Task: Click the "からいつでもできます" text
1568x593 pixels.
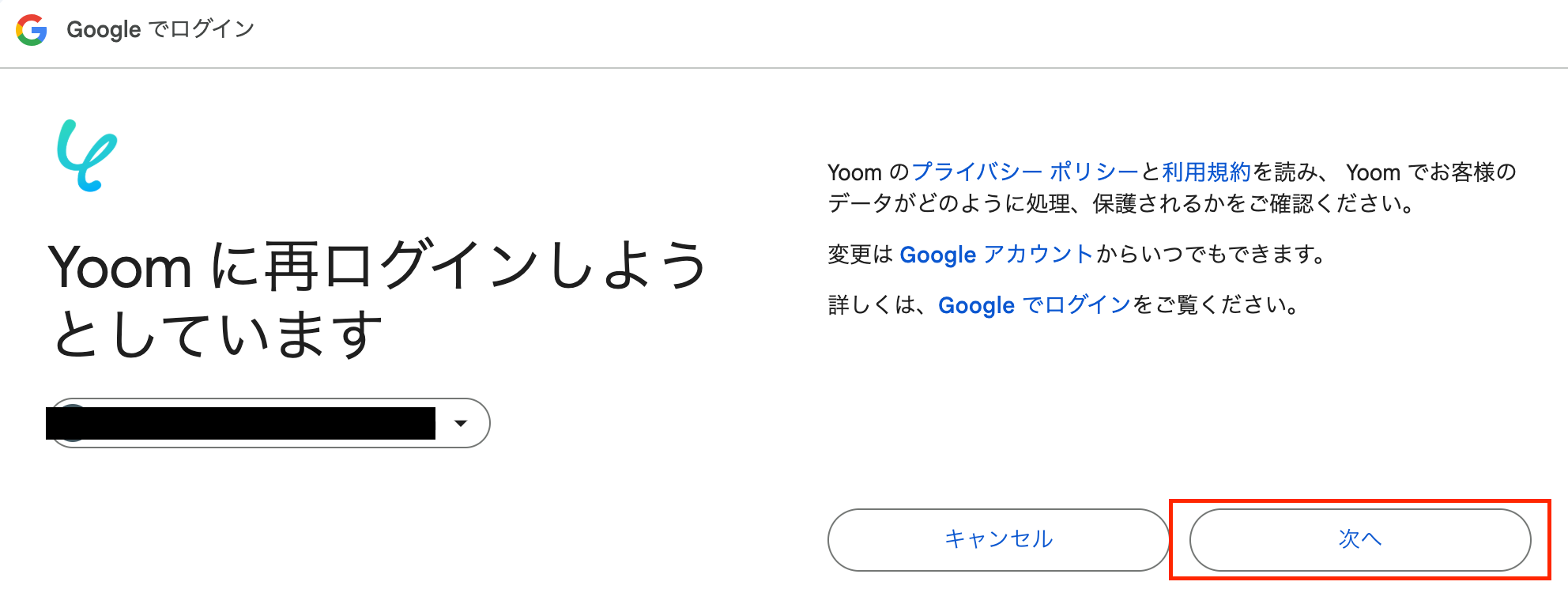Action: (1211, 255)
